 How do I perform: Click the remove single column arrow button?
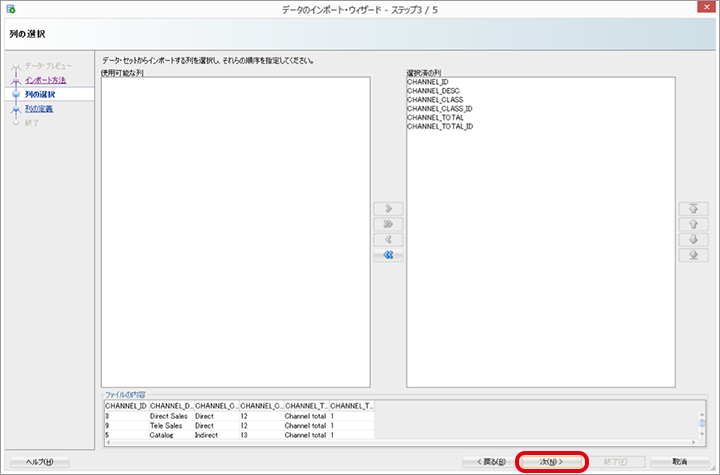pyautogui.click(x=388, y=240)
